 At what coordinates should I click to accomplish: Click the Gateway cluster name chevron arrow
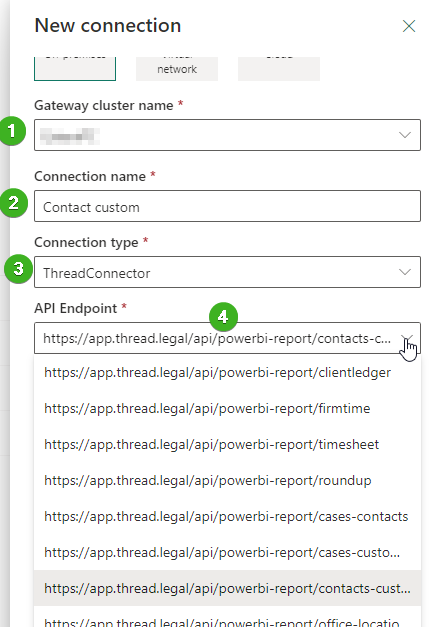405,135
